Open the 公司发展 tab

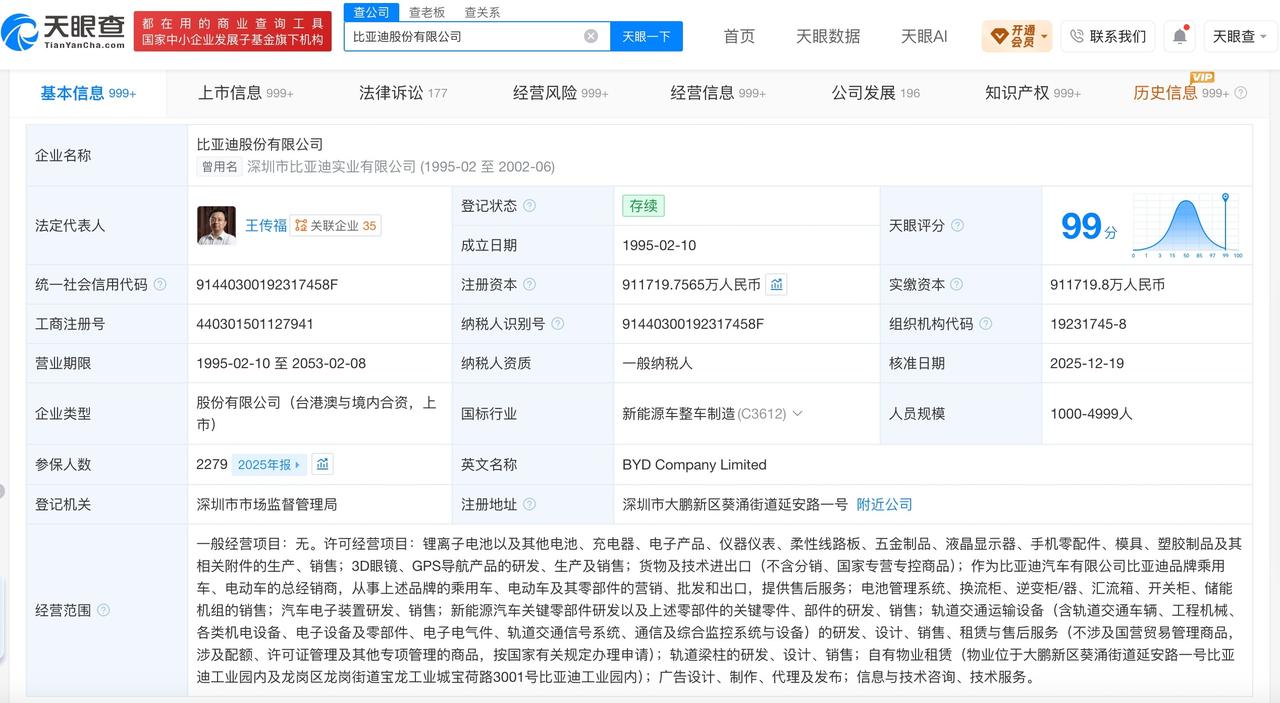coord(875,93)
